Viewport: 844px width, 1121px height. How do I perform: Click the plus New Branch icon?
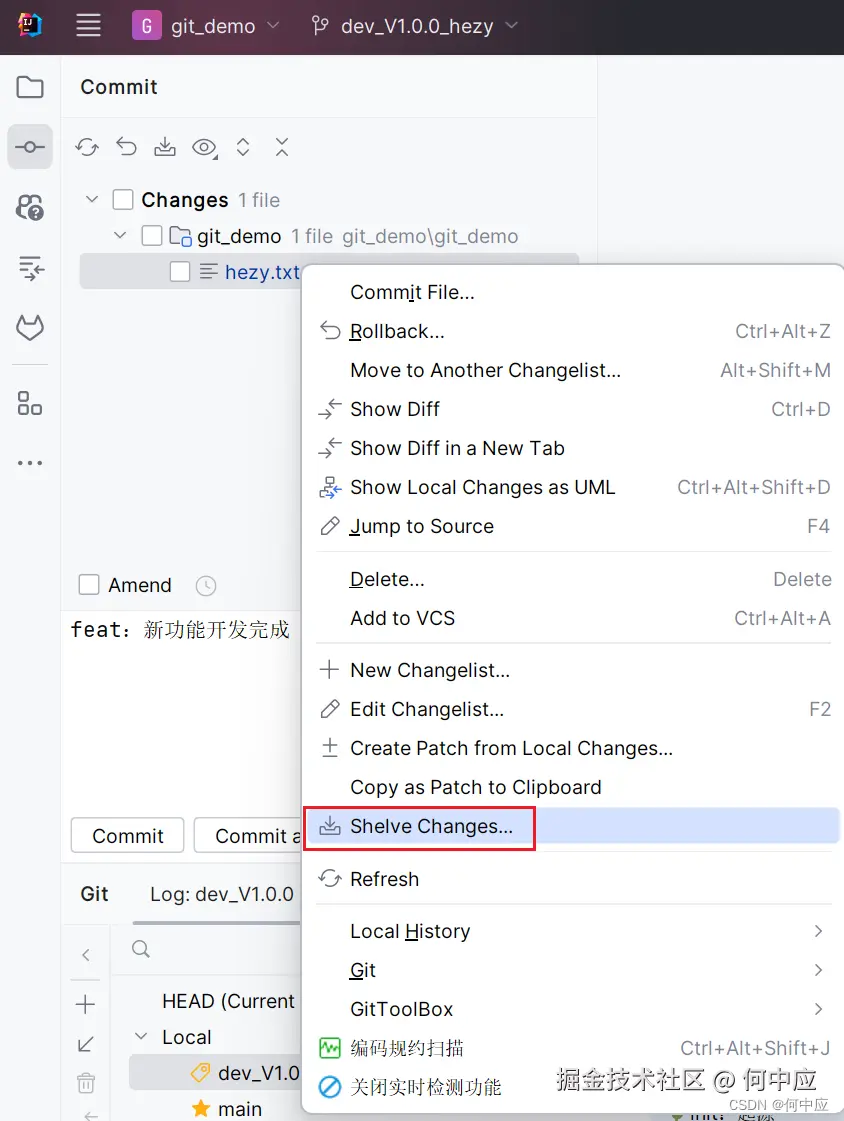(x=85, y=1004)
